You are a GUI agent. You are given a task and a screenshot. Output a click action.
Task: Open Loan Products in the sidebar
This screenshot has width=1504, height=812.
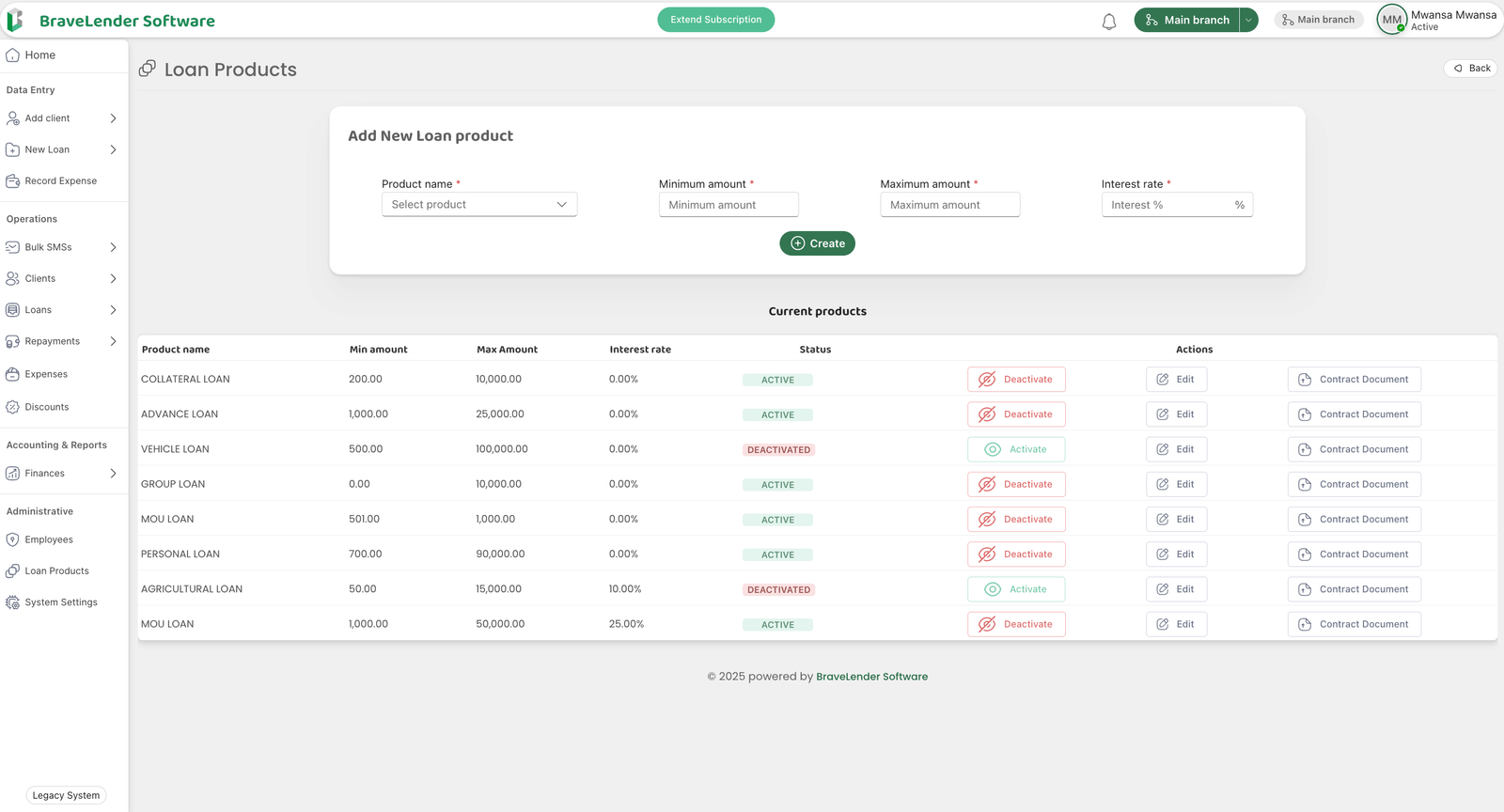coord(56,571)
